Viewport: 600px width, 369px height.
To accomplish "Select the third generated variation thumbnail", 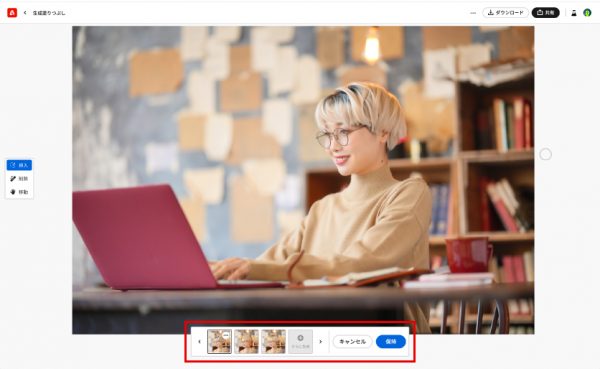I will click(273, 341).
